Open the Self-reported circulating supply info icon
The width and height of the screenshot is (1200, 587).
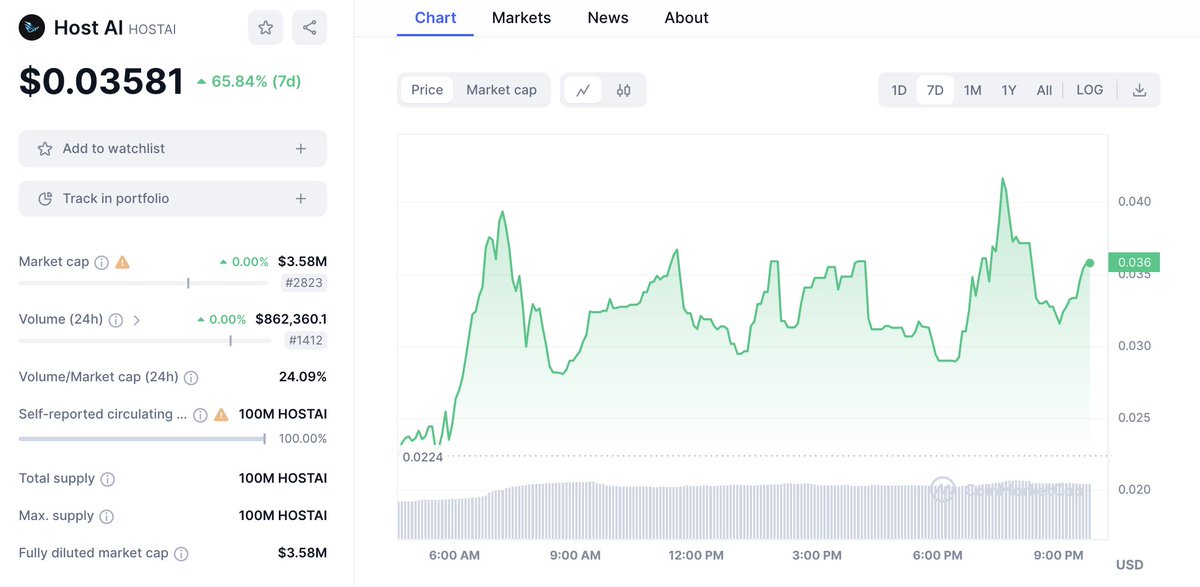200,414
